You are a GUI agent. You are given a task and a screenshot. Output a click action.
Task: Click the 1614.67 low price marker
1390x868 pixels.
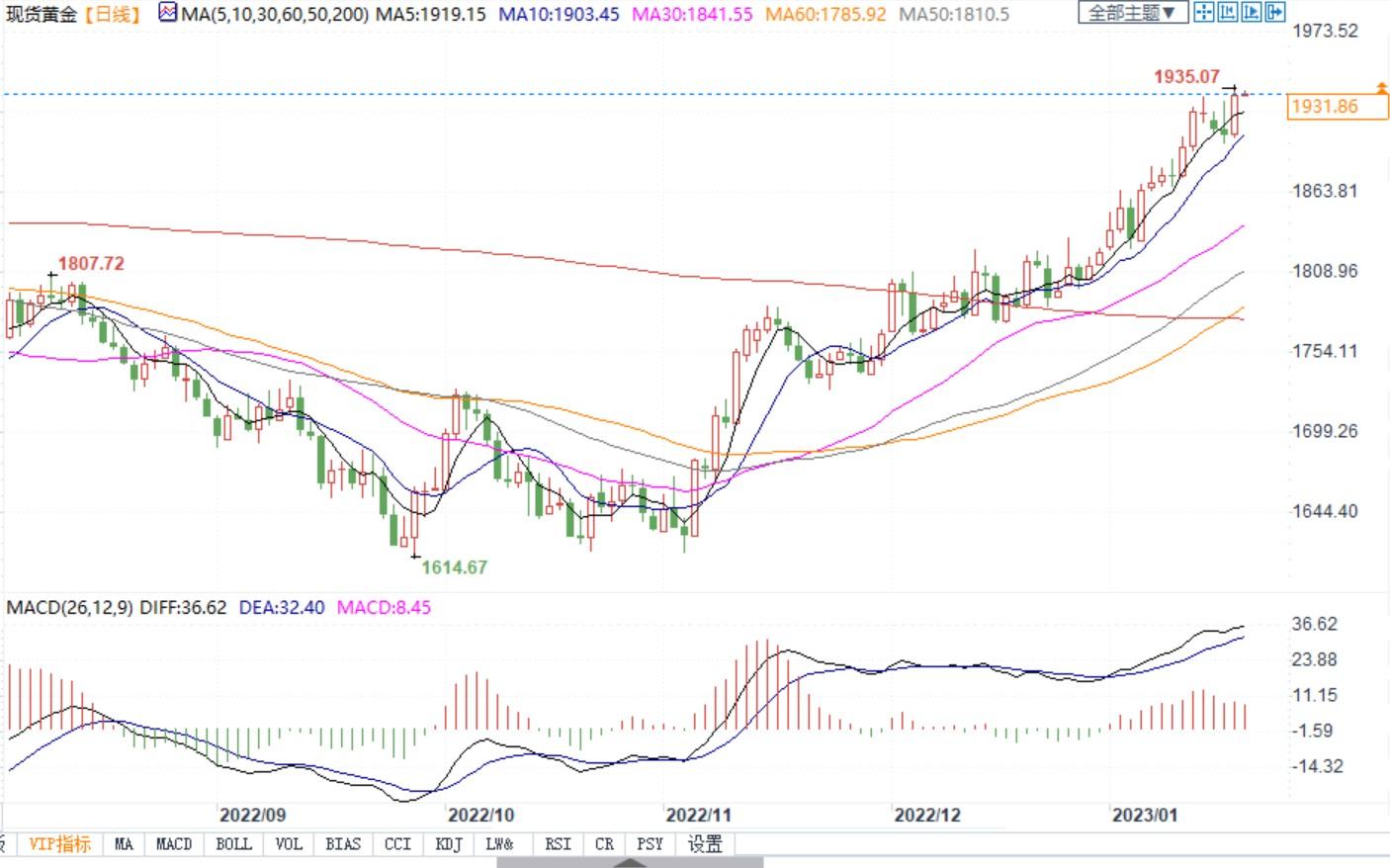[x=454, y=567]
